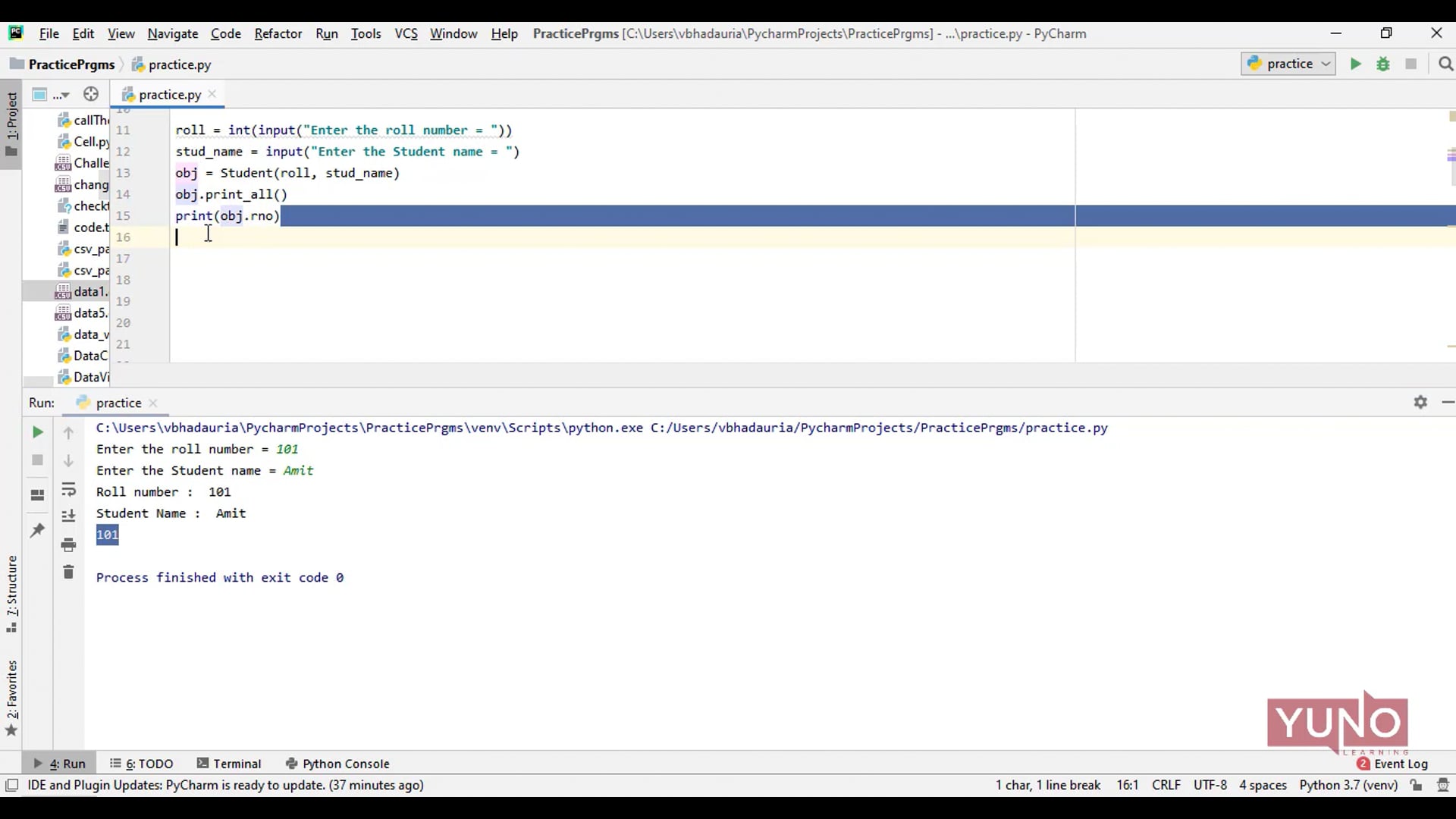Open the Tools menu
1456x819 pixels.
366,33
